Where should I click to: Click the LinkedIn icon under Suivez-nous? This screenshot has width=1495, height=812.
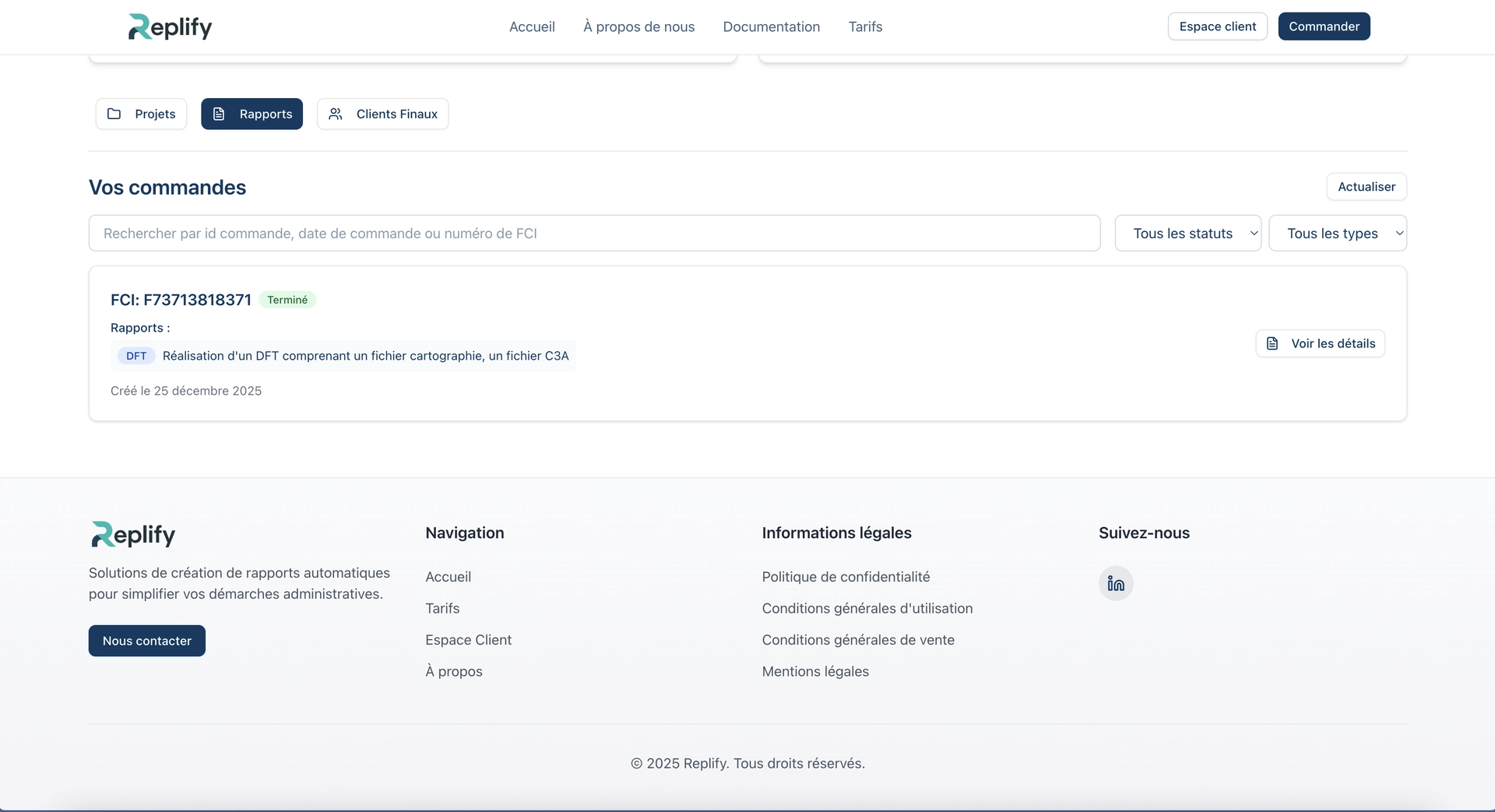tap(1115, 583)
